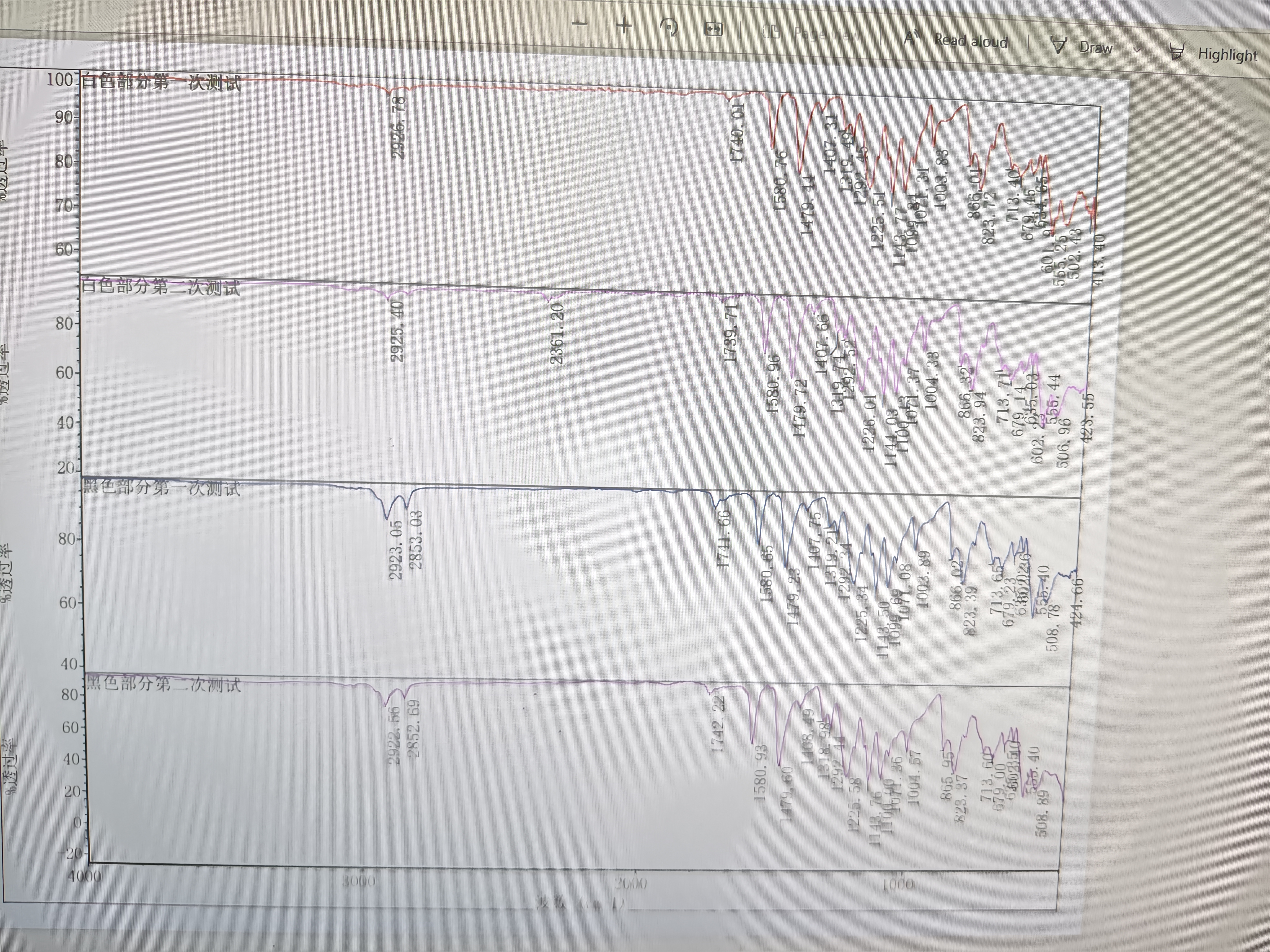Click the title 黑色部分第二次测试
Screen dimensions: 1270x952
pos(163,683)
